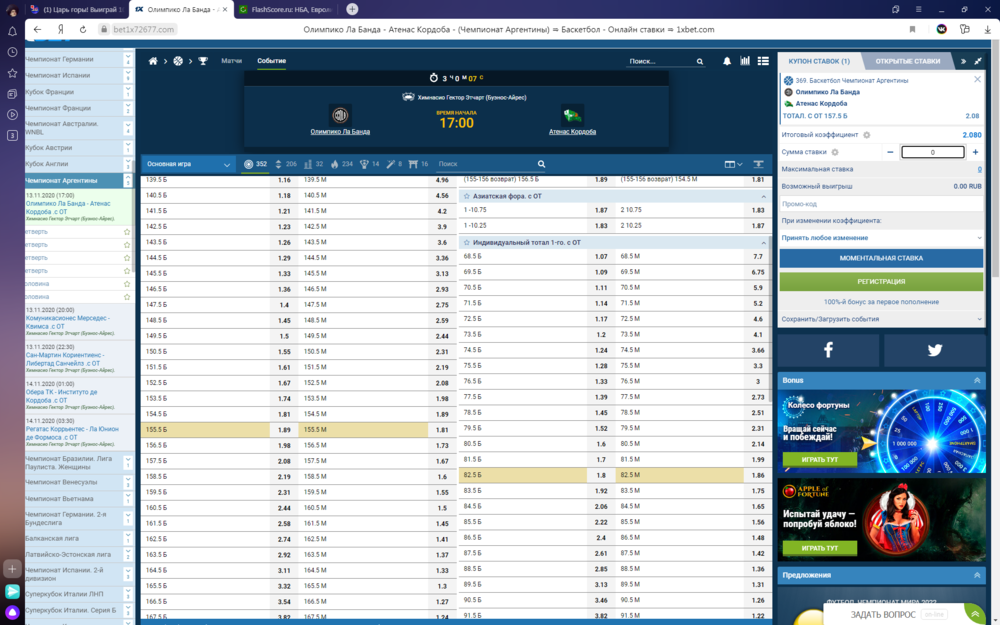Select the up-down arrows filter showing 206
The width and height of the screenshot is (1000, 625).
285,164
